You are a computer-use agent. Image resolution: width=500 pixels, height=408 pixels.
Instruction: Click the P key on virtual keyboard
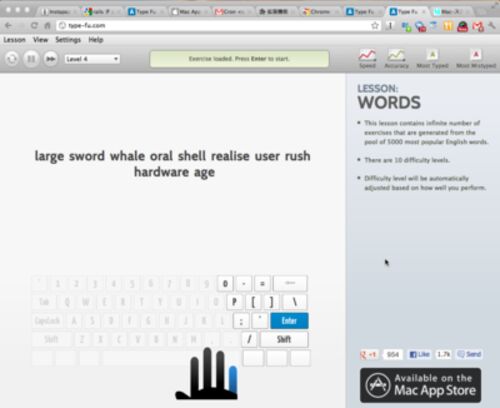[x=234, y=302]
